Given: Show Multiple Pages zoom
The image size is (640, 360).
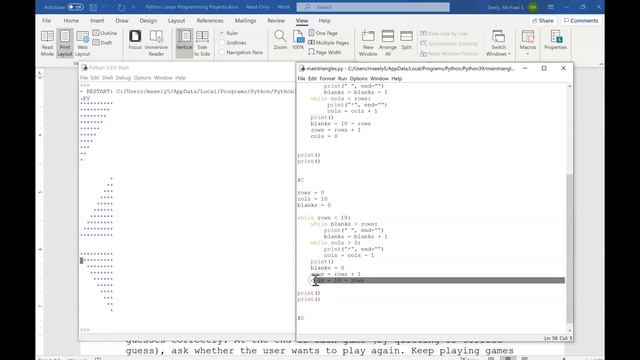Looking at the screenshot, I should (329, 42).
